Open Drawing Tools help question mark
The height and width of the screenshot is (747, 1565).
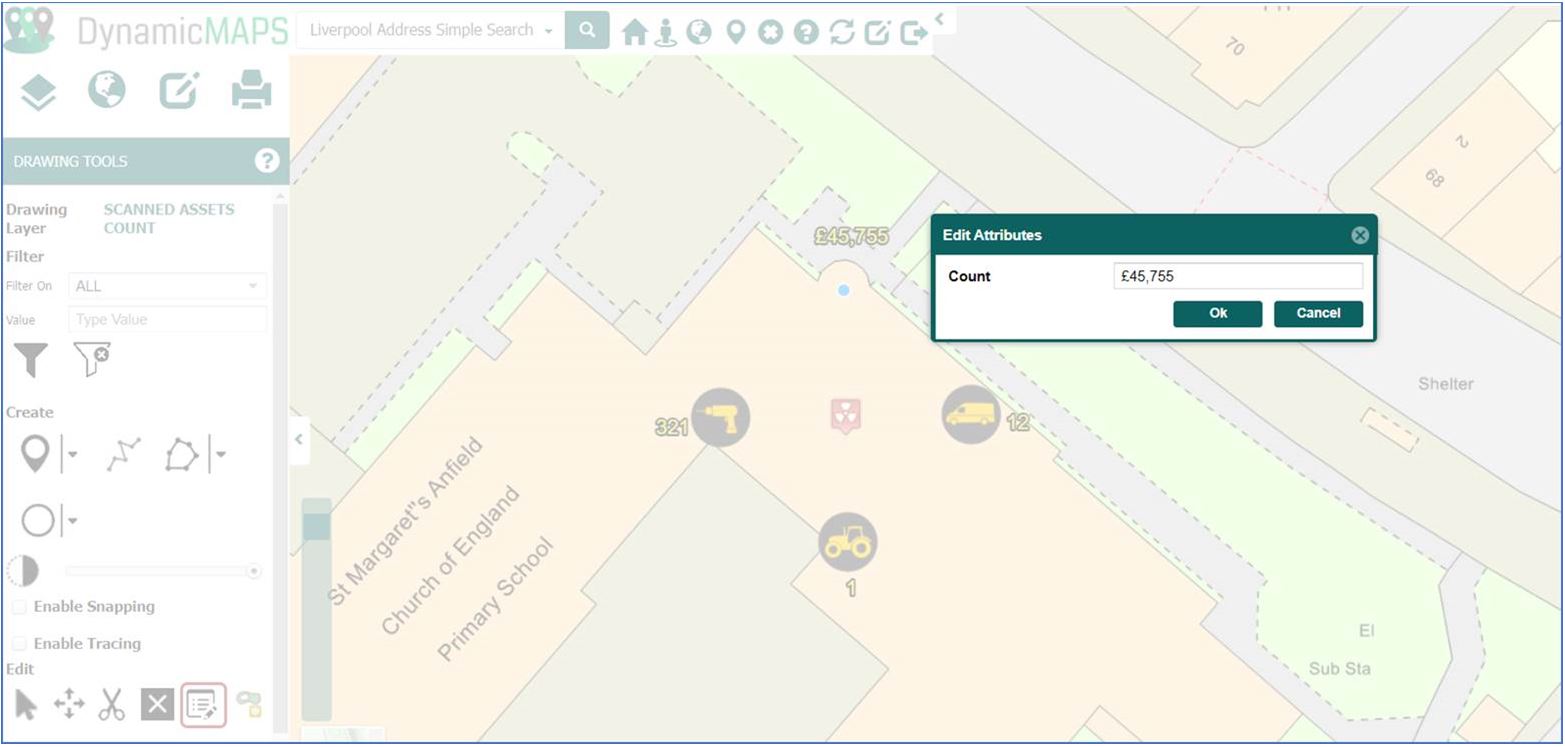tap(266, 161)
